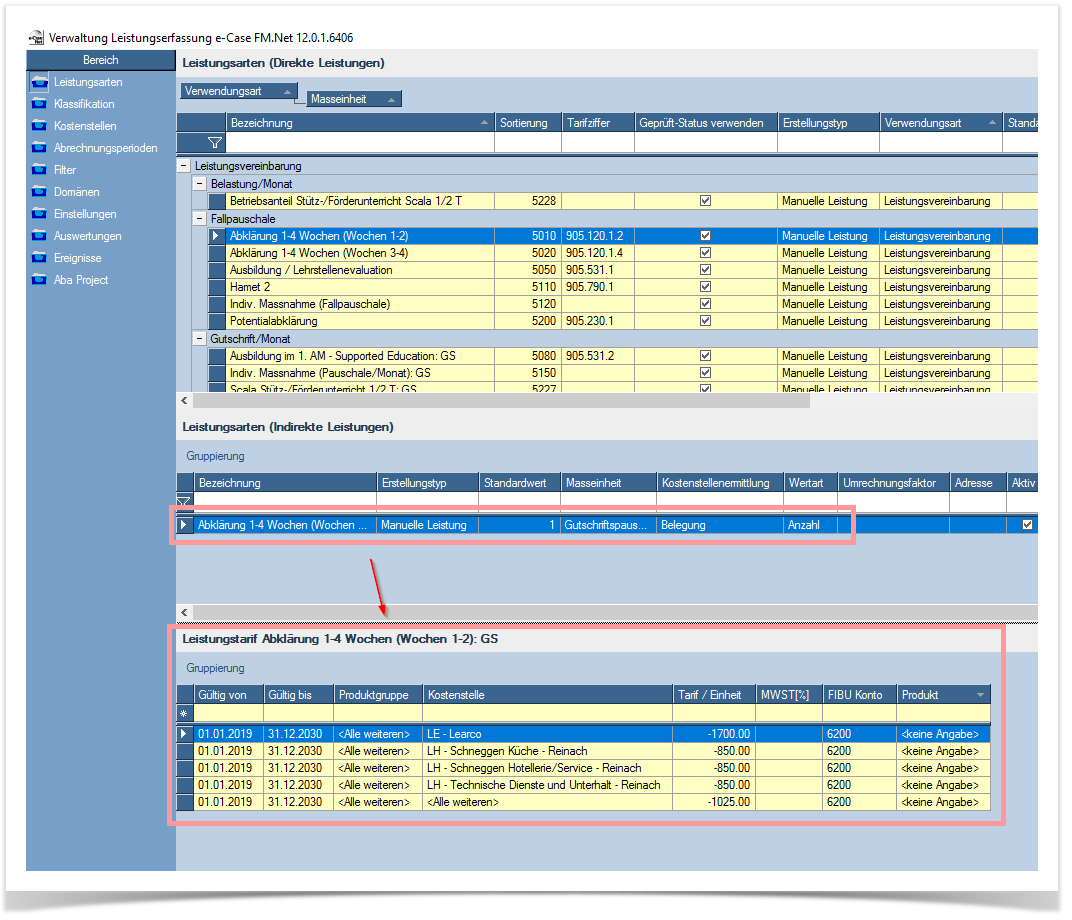The height and width of the screenshot is (920, 1072).
Task: Sort by Bezeichnung column in direct services
Action: pos(360,123)
